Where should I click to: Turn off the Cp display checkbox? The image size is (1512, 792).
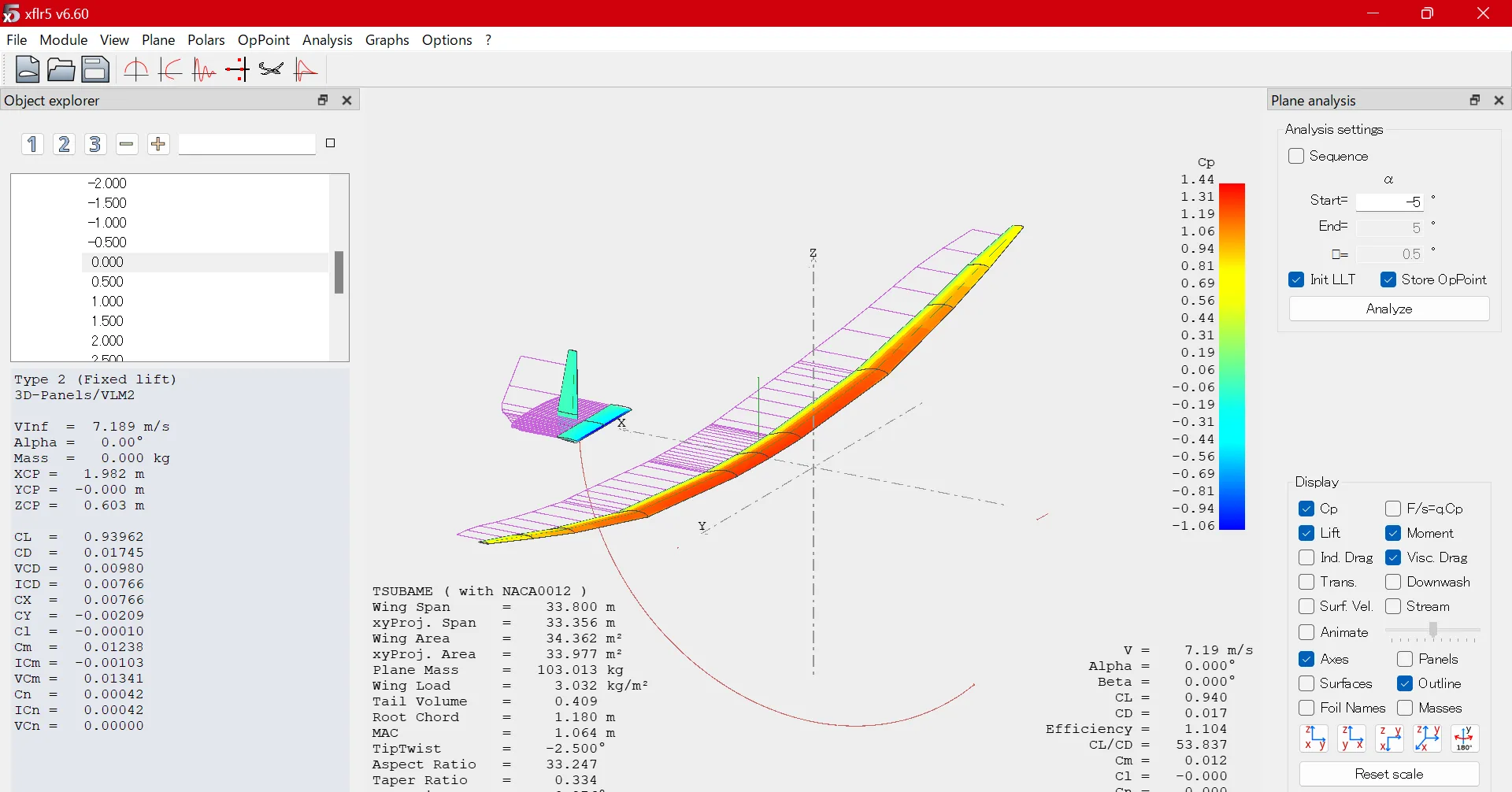coord(1306,509)
